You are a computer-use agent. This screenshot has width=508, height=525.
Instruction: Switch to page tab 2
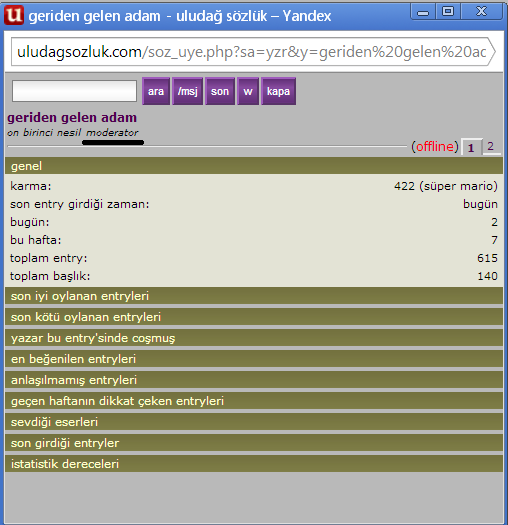pos(491,146)
